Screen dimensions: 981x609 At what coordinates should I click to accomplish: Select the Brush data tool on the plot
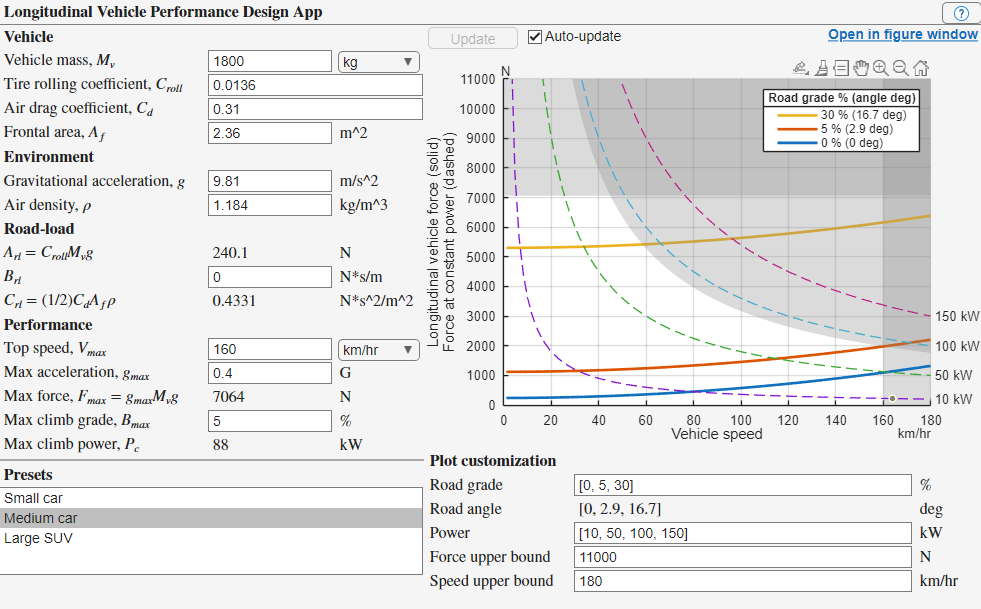[x=822, y=68]
